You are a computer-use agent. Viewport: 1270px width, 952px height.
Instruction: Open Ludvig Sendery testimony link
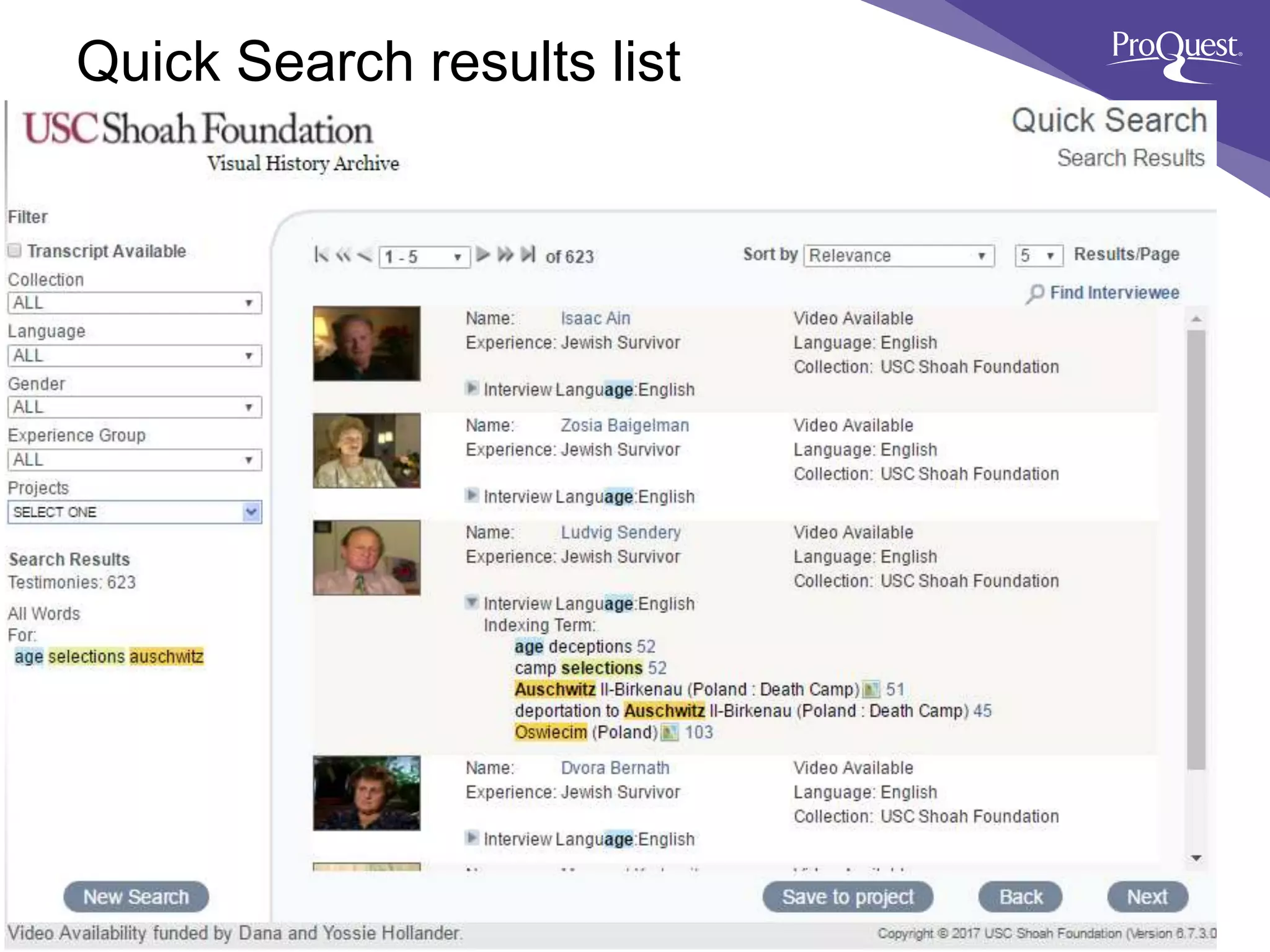point(621,533)
